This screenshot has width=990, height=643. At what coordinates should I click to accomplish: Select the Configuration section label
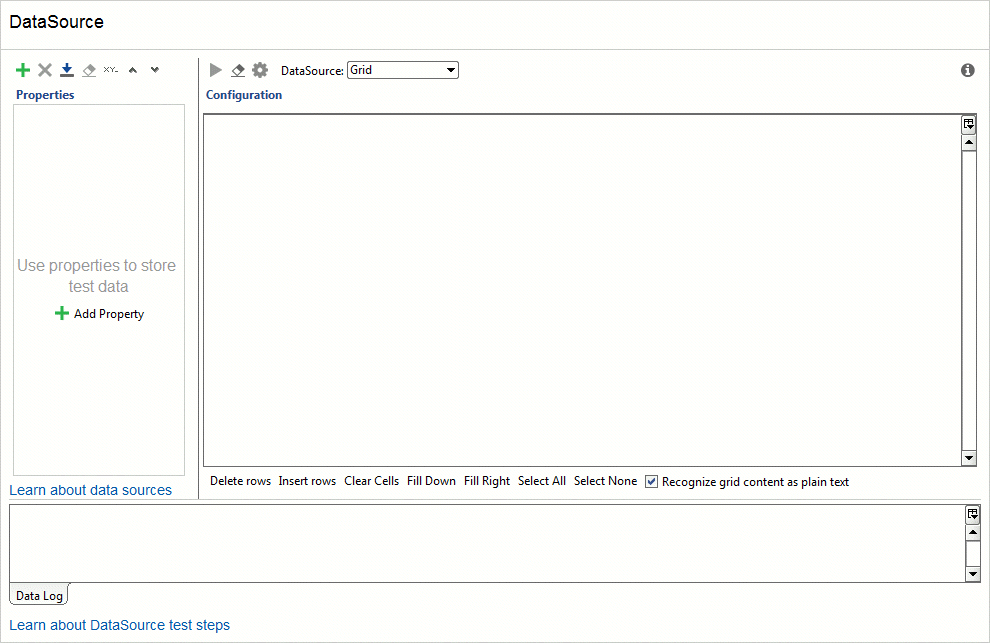(x=243, y=94)
